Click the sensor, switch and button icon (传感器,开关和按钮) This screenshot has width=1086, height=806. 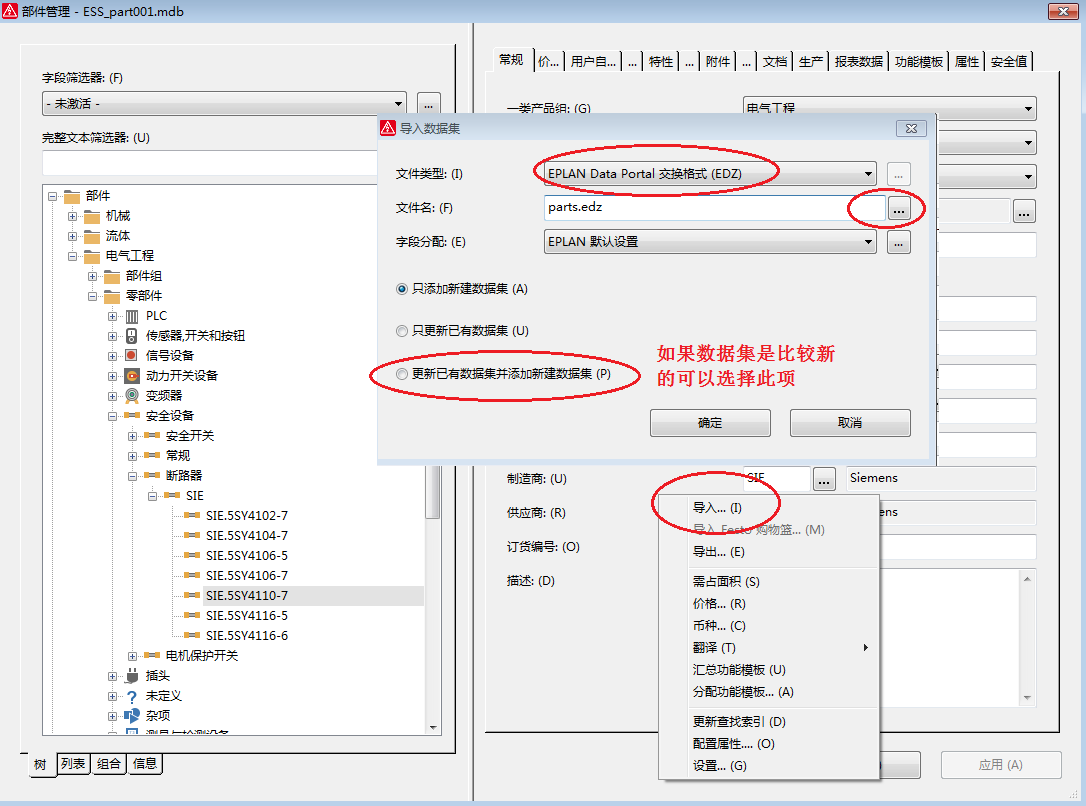tap(132, 336)
